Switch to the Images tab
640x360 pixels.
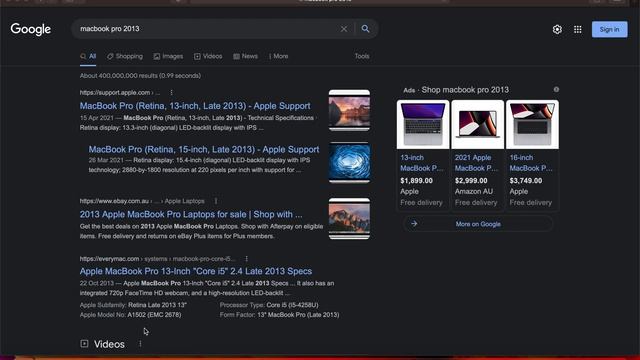(x=168, y=56)
